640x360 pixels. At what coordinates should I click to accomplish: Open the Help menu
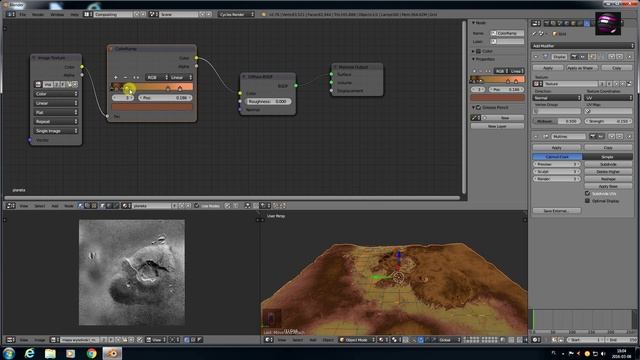74,14
